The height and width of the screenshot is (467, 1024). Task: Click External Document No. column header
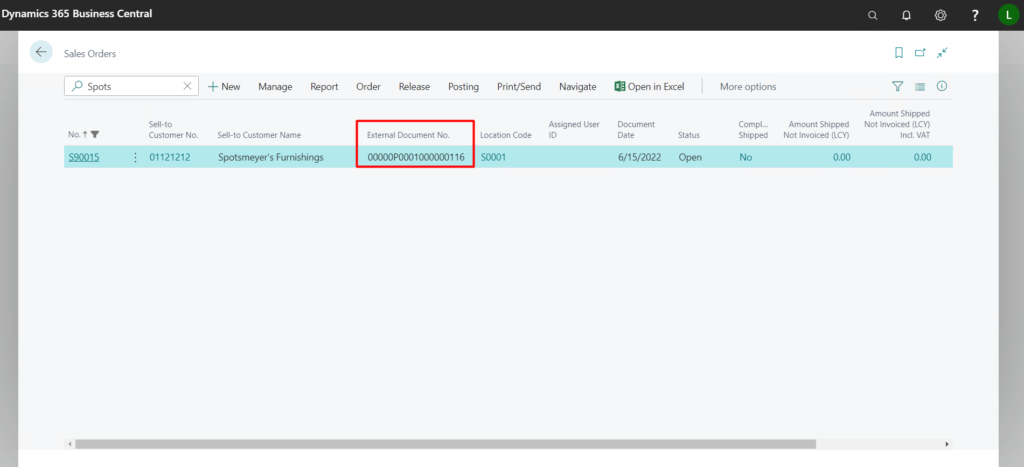coord(408,135)
